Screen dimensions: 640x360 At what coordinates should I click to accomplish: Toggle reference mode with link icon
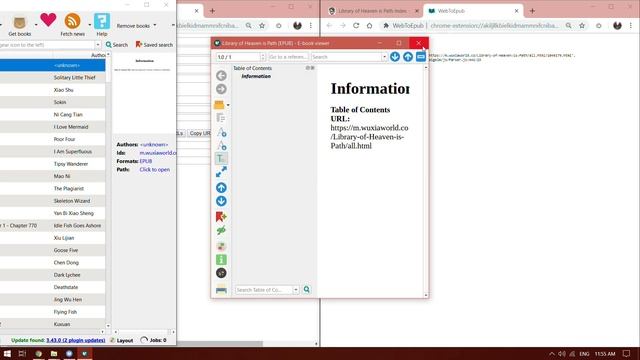221,231
